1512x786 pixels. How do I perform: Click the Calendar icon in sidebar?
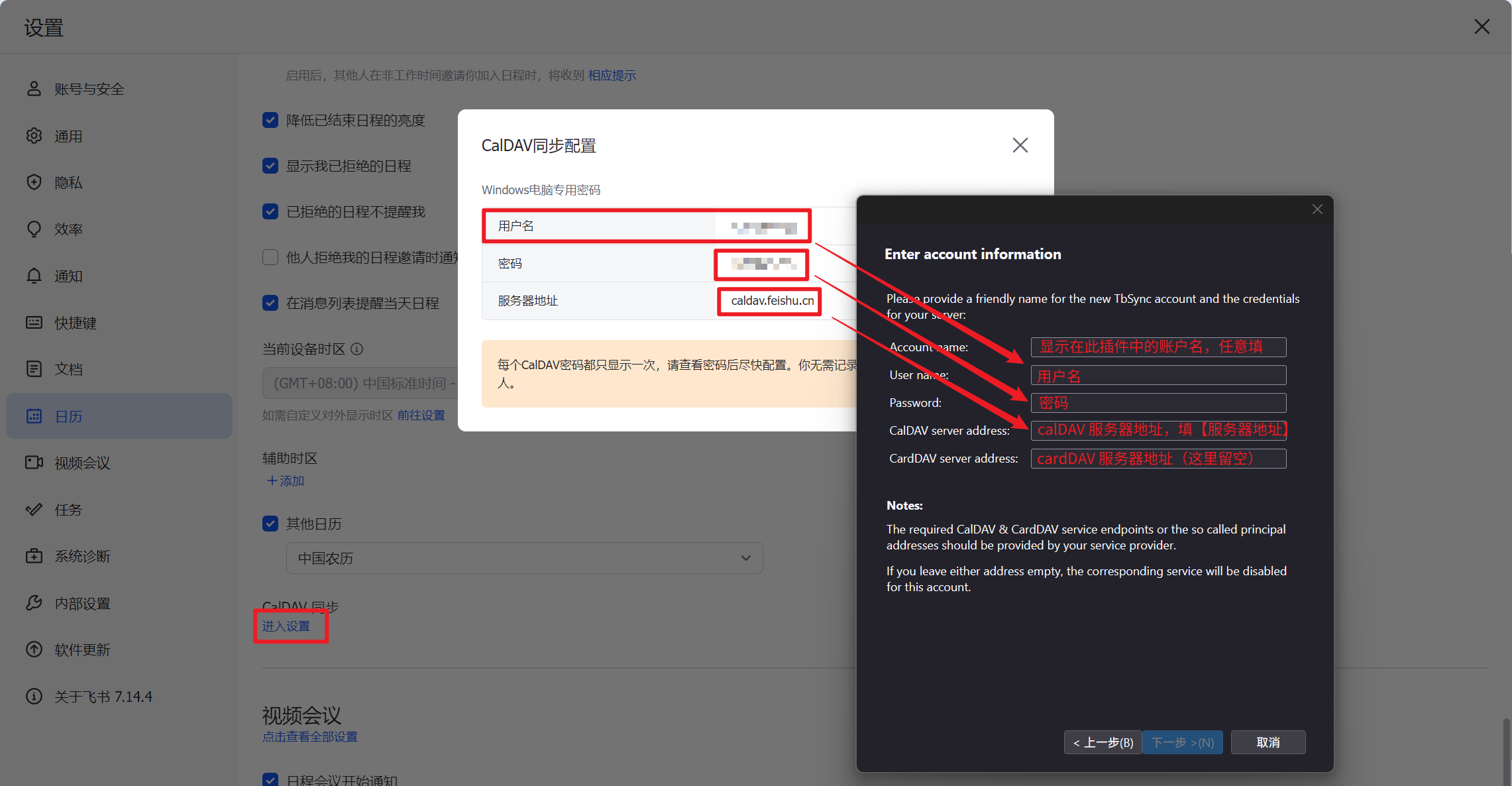click(x=34, y=416)
